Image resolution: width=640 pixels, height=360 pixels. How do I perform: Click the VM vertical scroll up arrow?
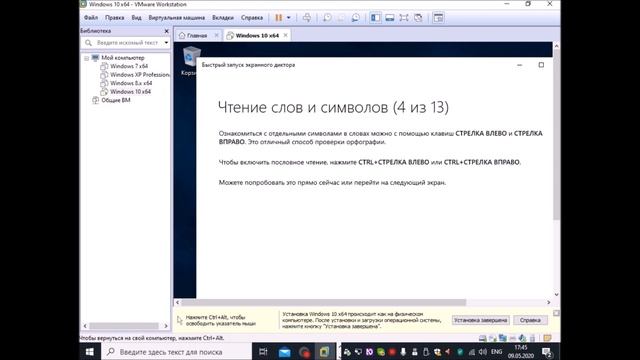tap(556, 46)
